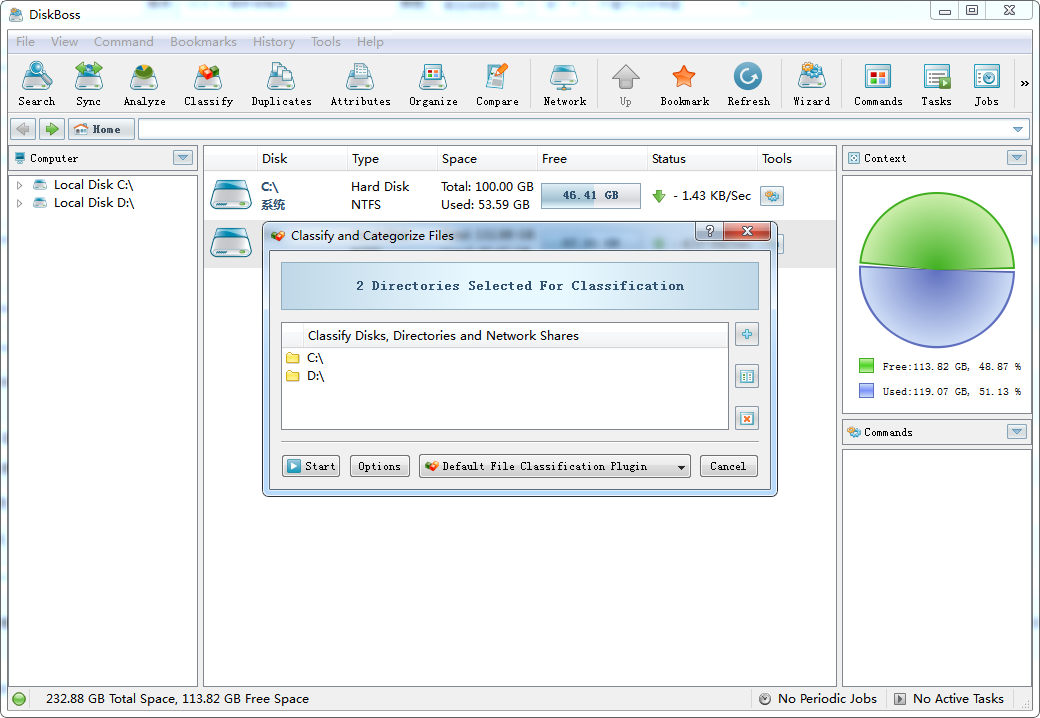This screenshot has width=1040, height=718.
Task: Open the Bookmarks menu
Action: click(203, 42)
